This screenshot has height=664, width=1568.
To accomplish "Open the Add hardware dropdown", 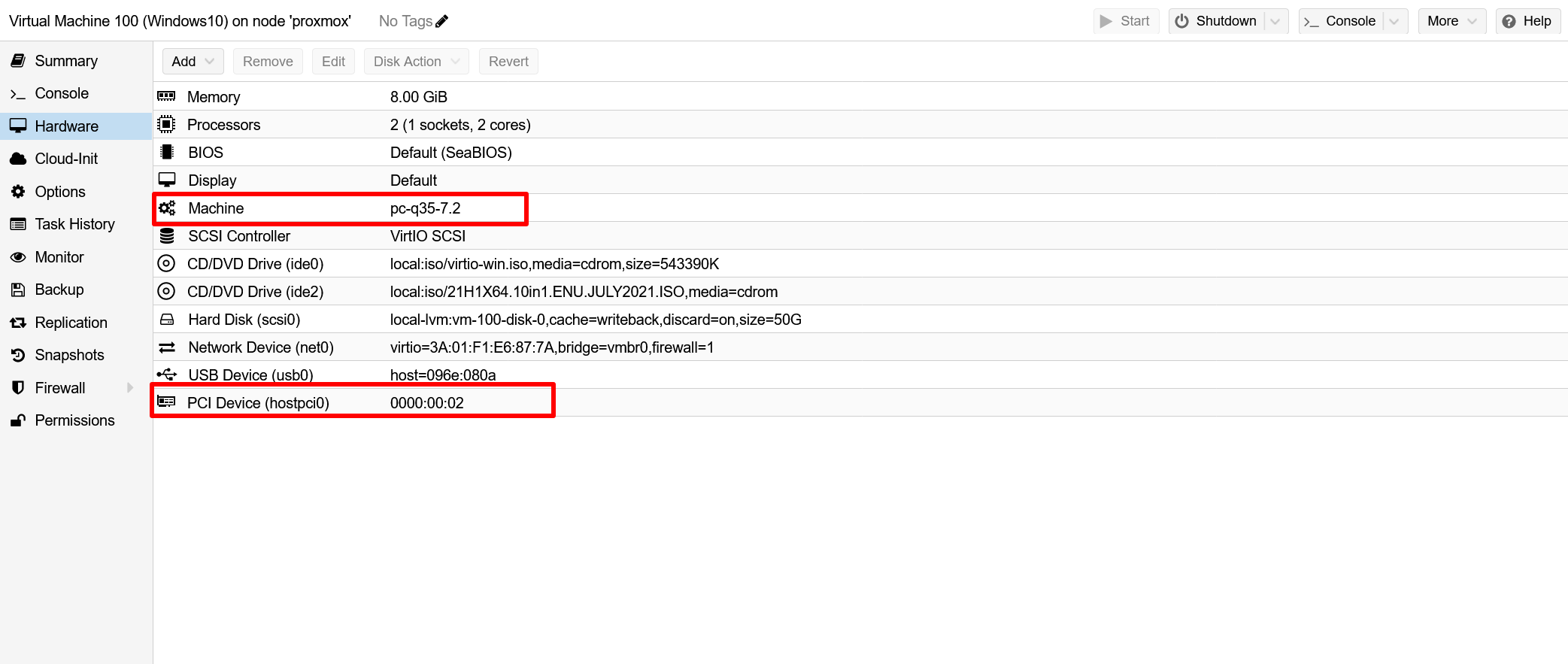I will point(193,62).
